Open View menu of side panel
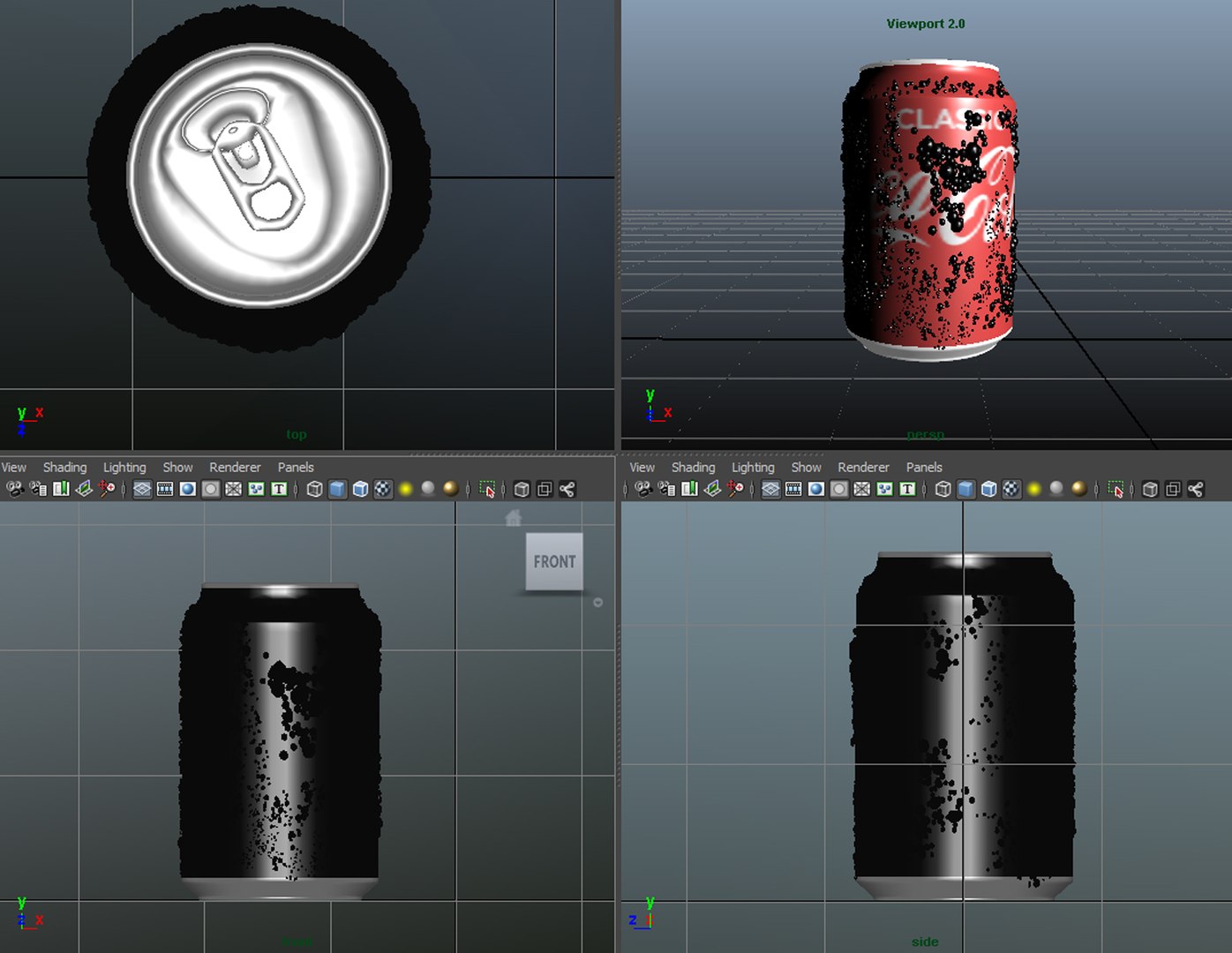The height and width of the screenshot is (953, 1232). [x=642, y=468]
